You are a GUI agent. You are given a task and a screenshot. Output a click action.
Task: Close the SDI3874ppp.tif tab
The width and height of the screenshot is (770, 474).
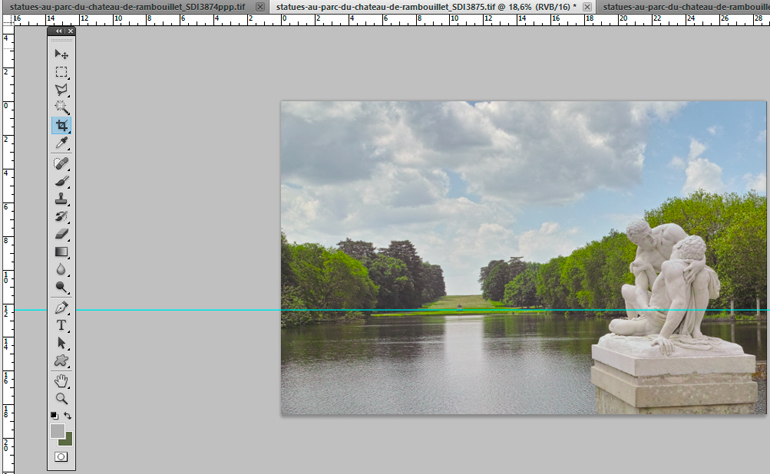260,7
